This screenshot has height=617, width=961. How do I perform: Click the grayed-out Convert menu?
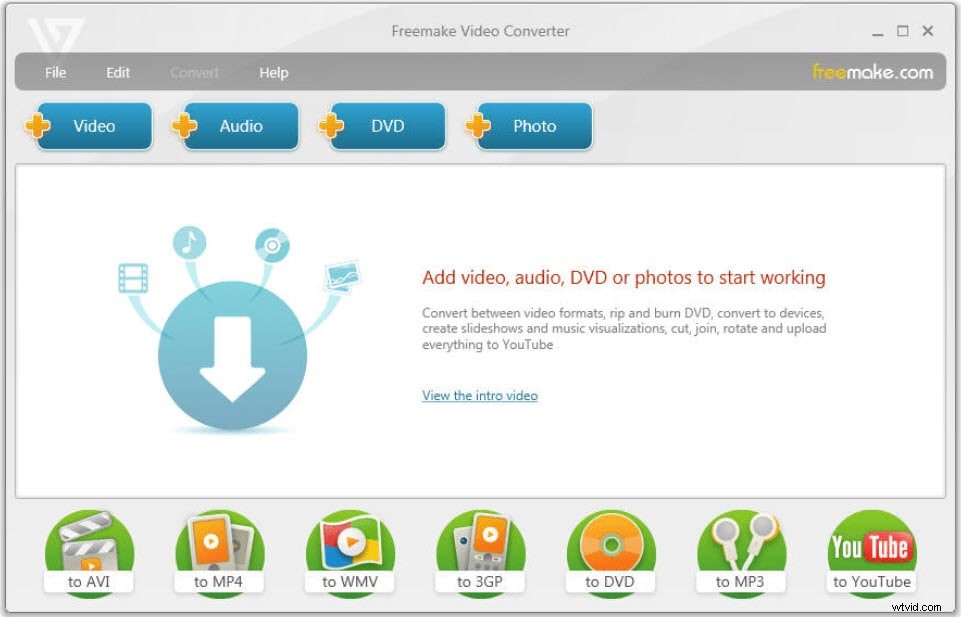(195, 72)
